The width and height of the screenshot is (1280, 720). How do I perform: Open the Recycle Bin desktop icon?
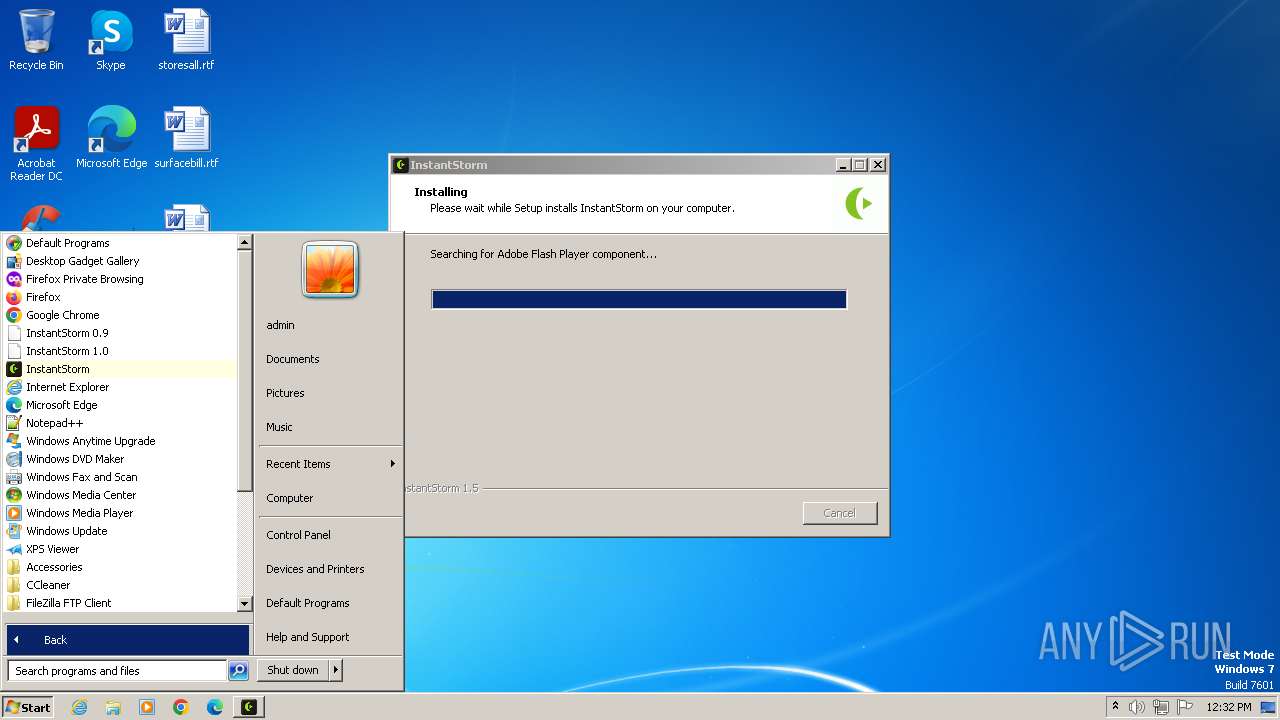[36, 40]
